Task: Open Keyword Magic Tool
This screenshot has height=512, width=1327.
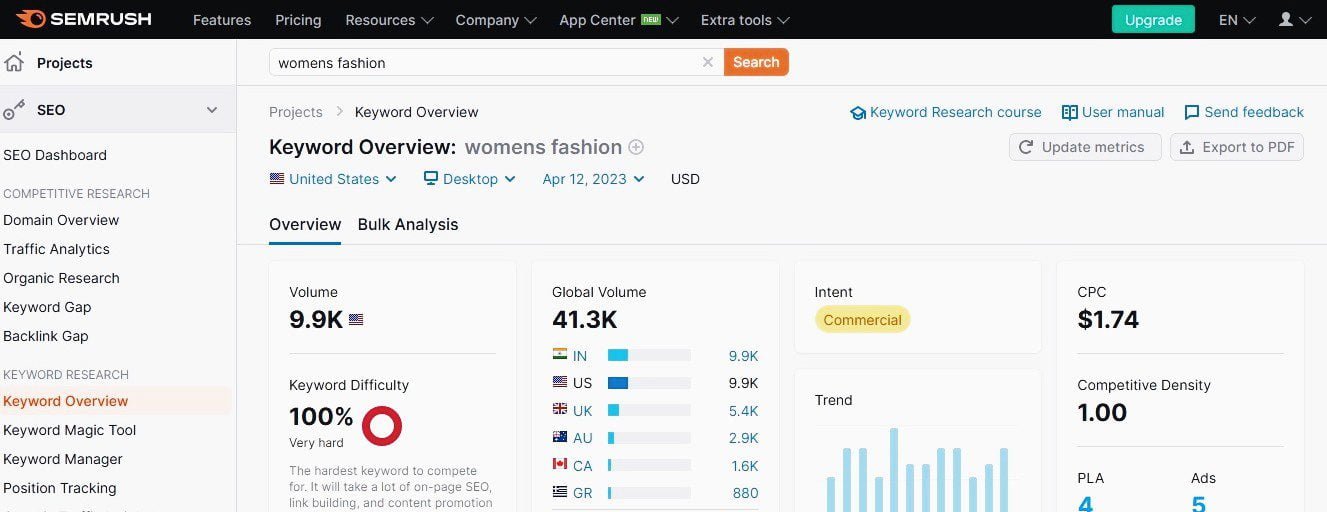Action: tap(70, 430)
